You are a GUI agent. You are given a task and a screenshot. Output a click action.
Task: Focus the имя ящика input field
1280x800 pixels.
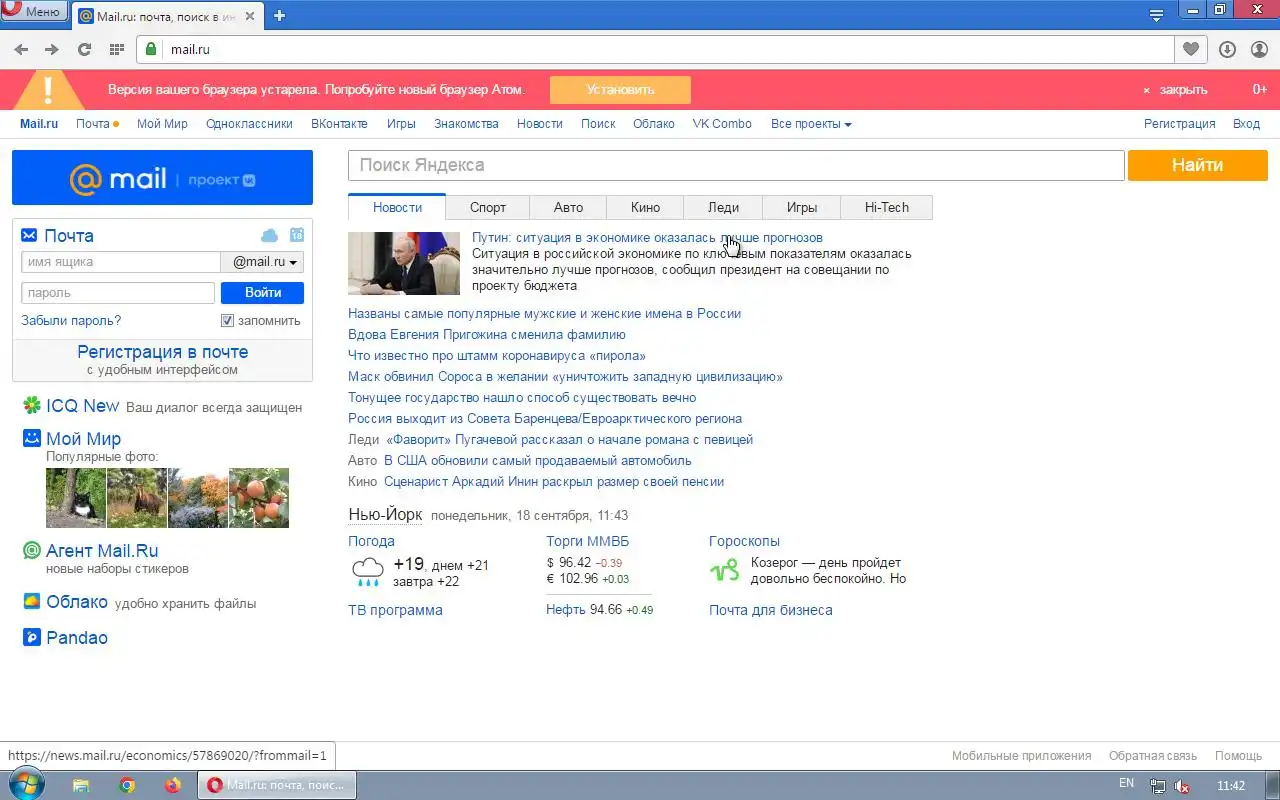(121, 262)
